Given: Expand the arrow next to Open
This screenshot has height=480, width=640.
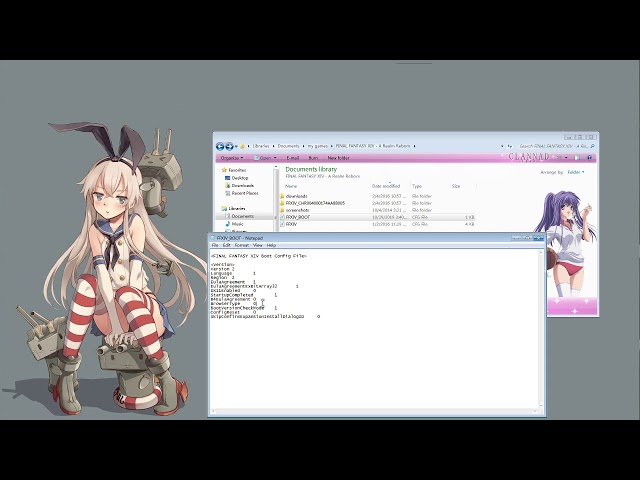Looking at the screenshot, I should (275, 158).
